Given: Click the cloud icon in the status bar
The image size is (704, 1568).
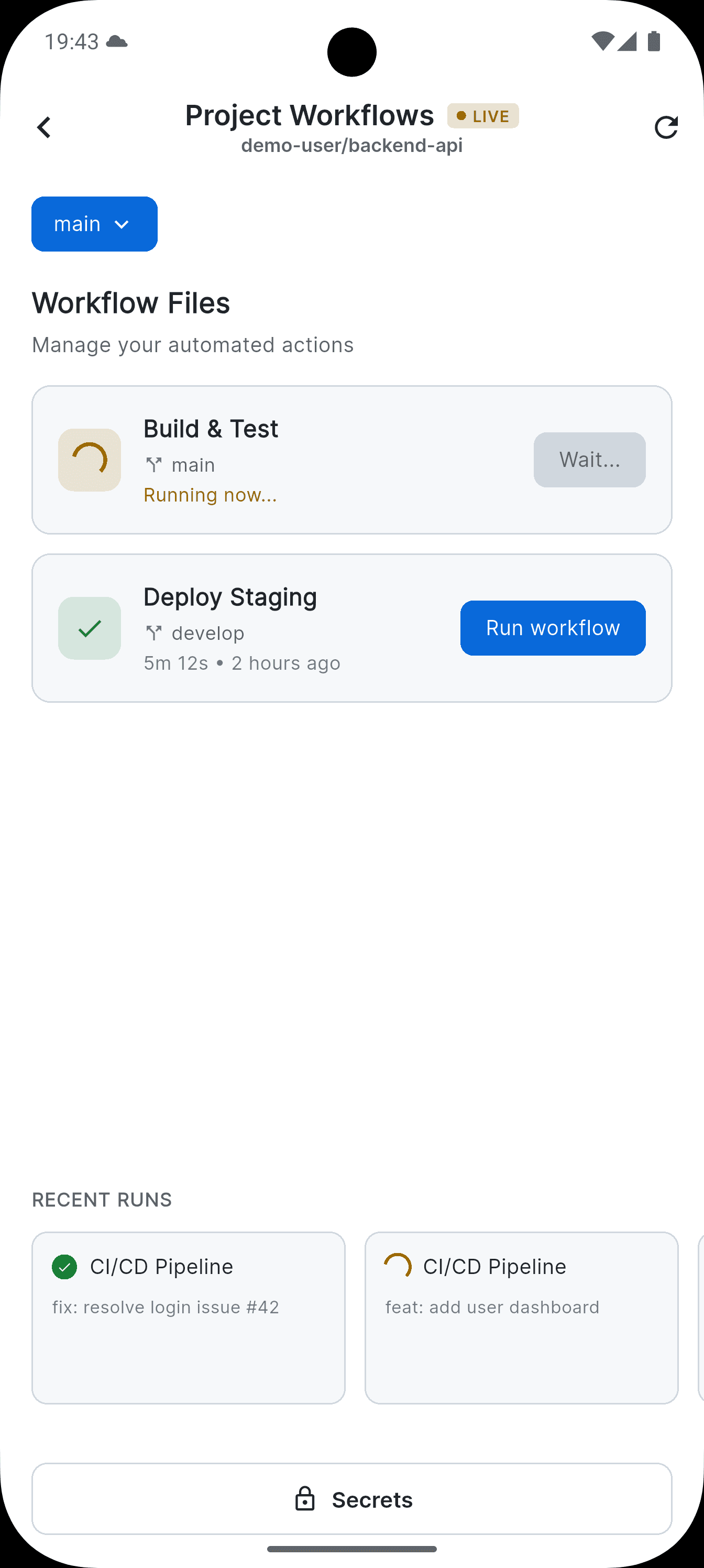Looking at the screenshot, I should pos(117,42).
